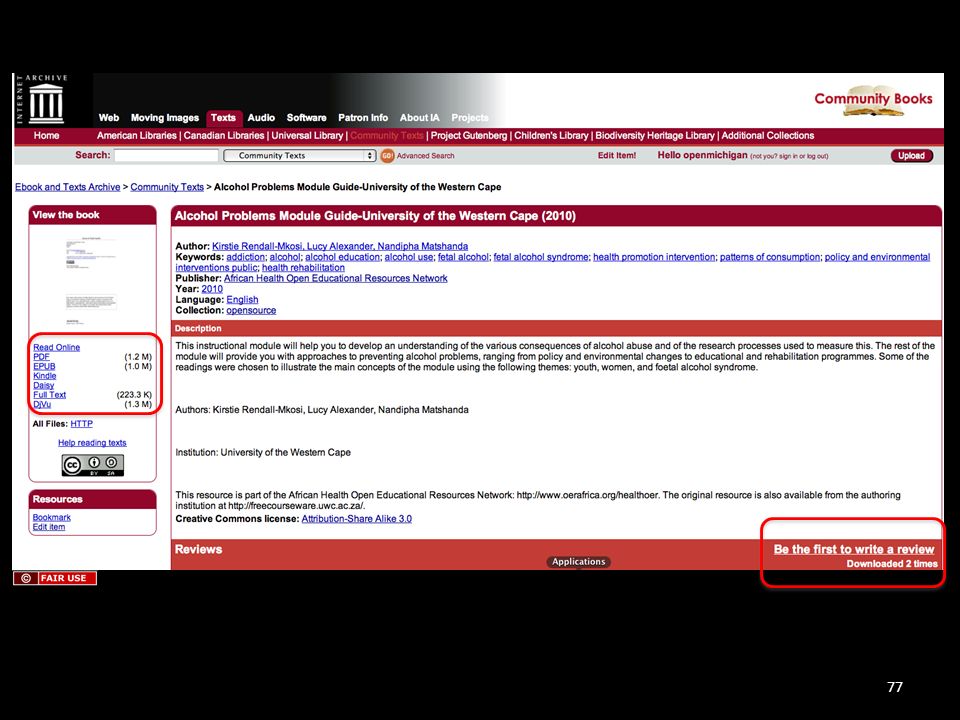Download the DjVu version

(x=42, y=404)
